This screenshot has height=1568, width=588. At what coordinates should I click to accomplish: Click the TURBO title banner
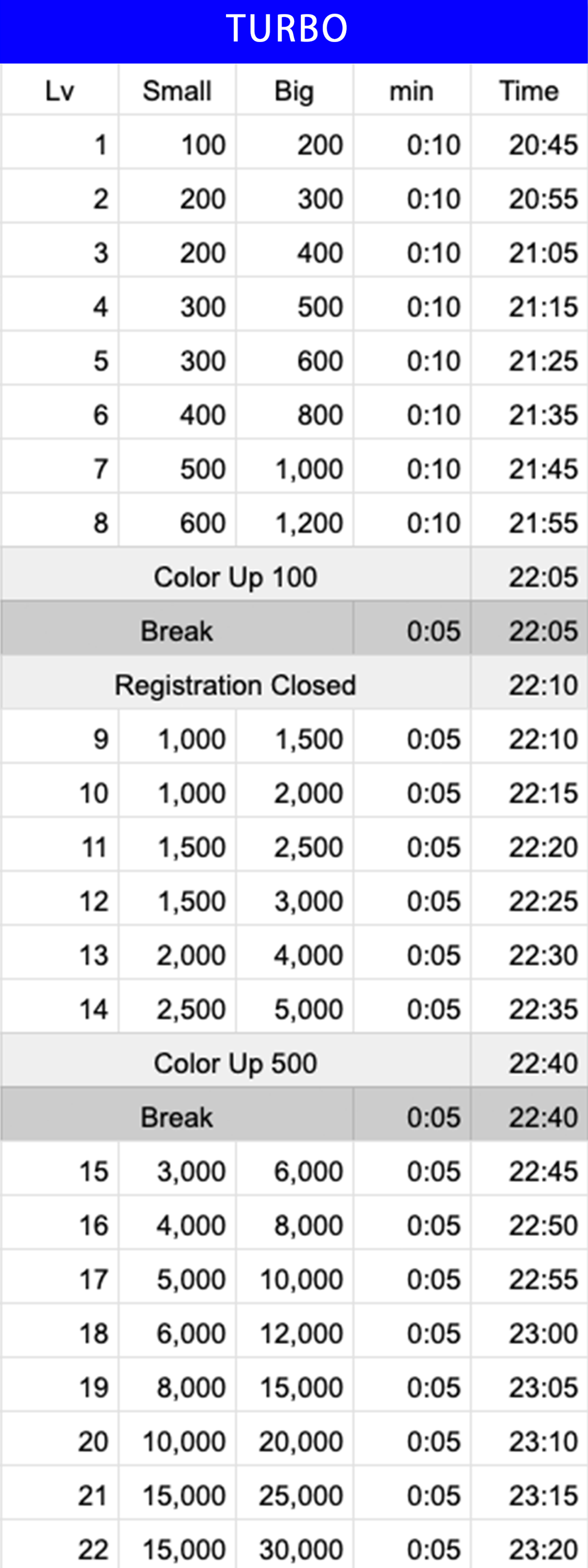tap(287, 29)
